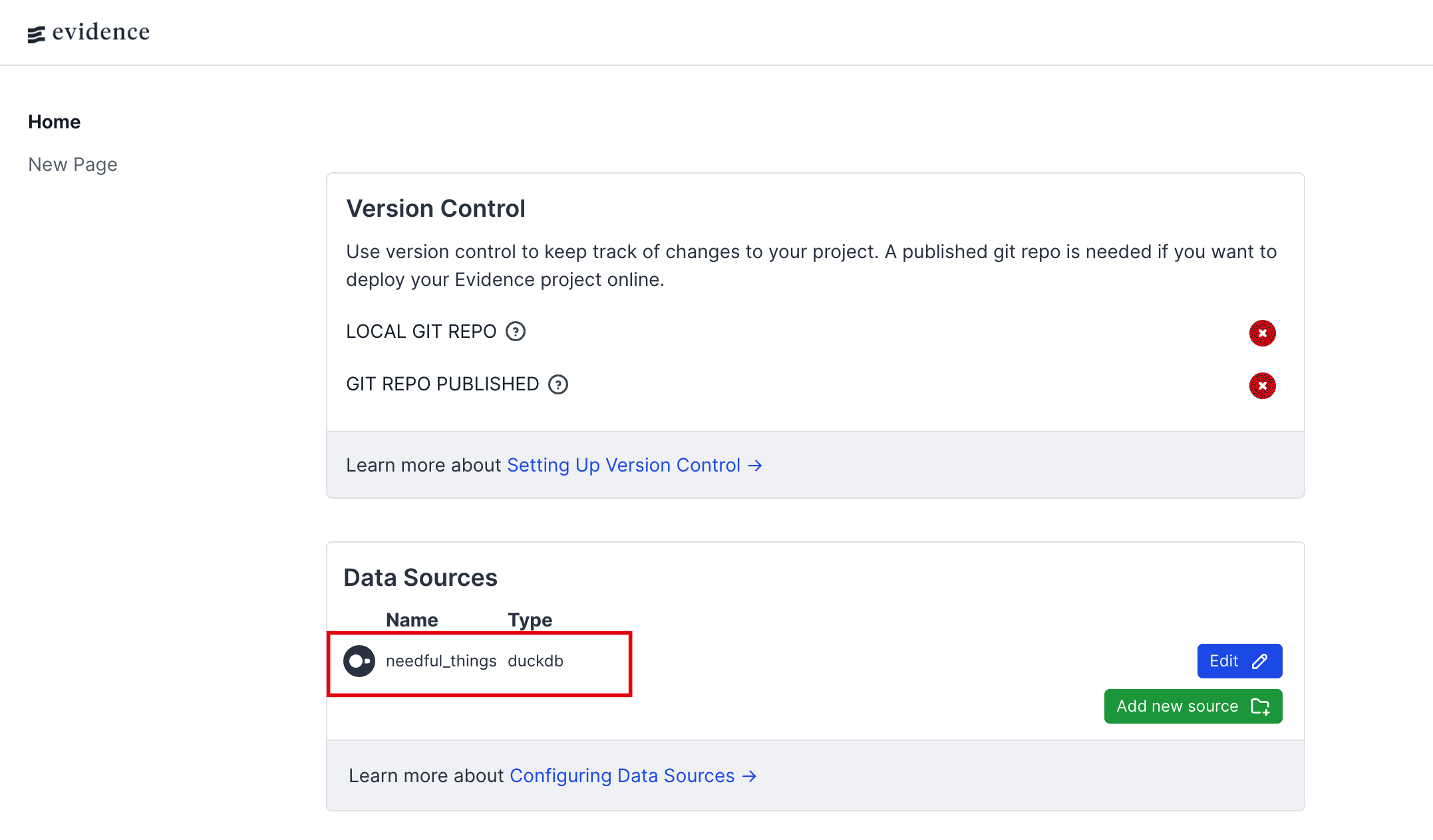Click the help icon beside LOCAL GIT REPO
The height and width of the screenshot is (840, 1433).
tap(516, 331)
